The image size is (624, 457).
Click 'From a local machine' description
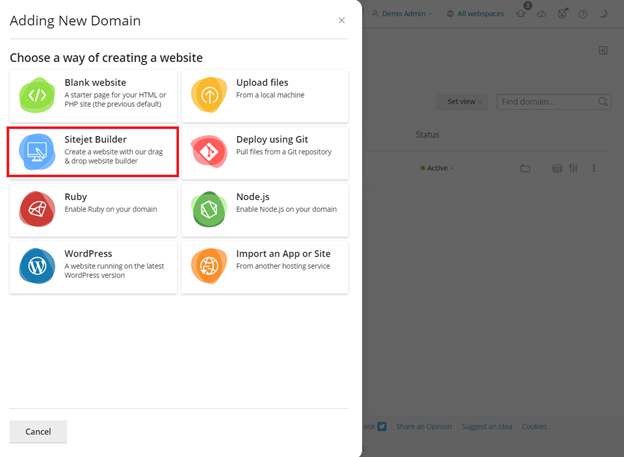(270, 95)
